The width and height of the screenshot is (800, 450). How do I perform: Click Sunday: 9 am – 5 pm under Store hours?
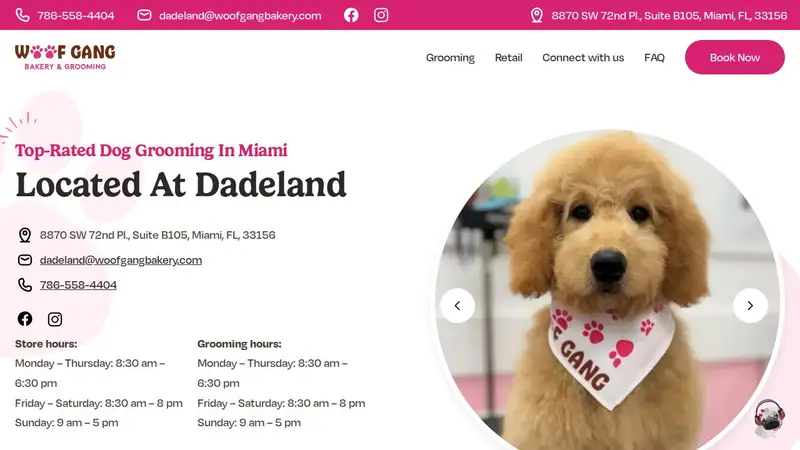click(x=67, y=423)
